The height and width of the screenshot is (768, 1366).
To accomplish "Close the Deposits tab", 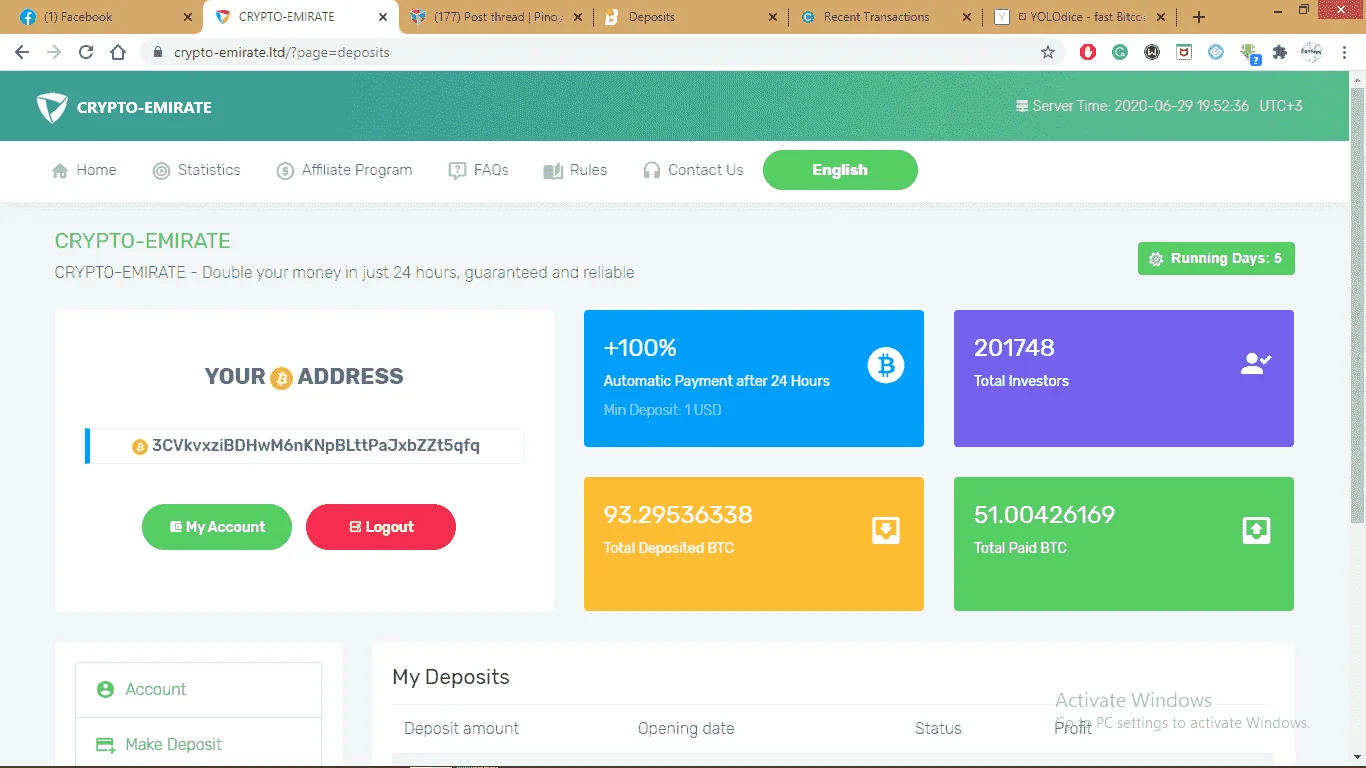I will coord(773,17).
